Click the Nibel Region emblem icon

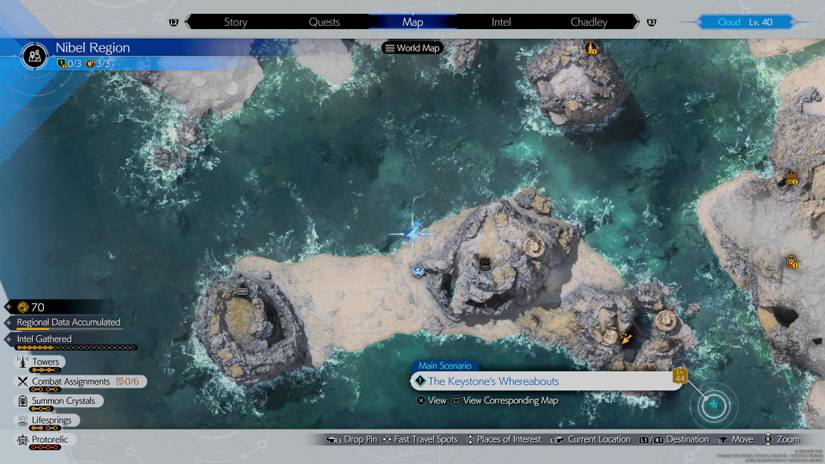(33, 55)
